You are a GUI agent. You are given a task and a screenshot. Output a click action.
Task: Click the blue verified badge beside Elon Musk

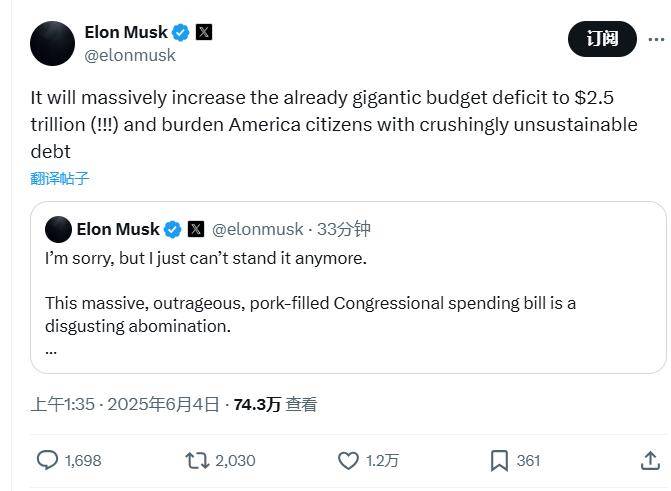181,32
